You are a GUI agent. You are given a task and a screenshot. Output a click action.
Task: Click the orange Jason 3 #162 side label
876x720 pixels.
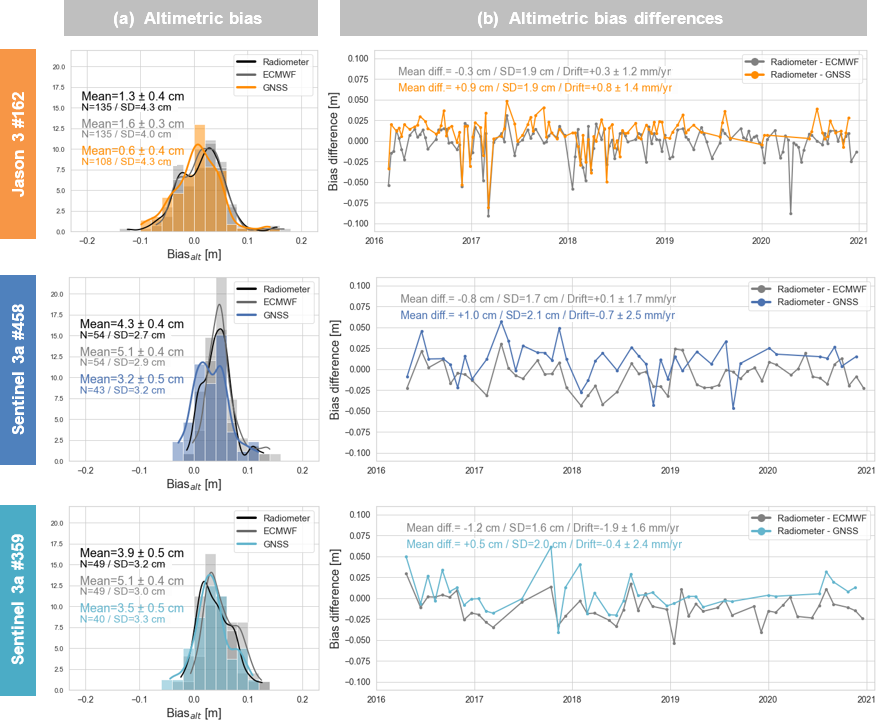(21, 144)
